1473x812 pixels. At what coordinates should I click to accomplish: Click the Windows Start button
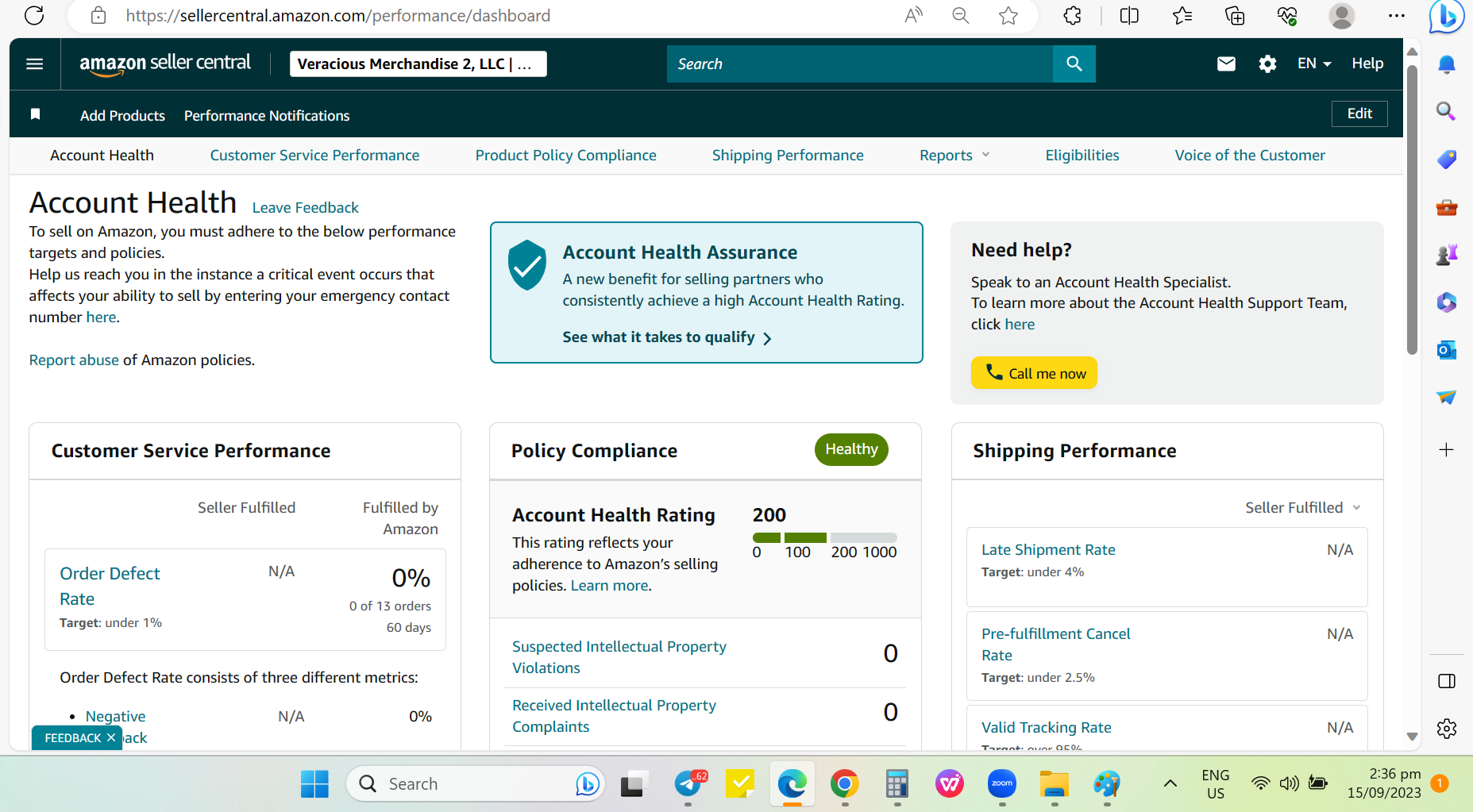(314, 784)
